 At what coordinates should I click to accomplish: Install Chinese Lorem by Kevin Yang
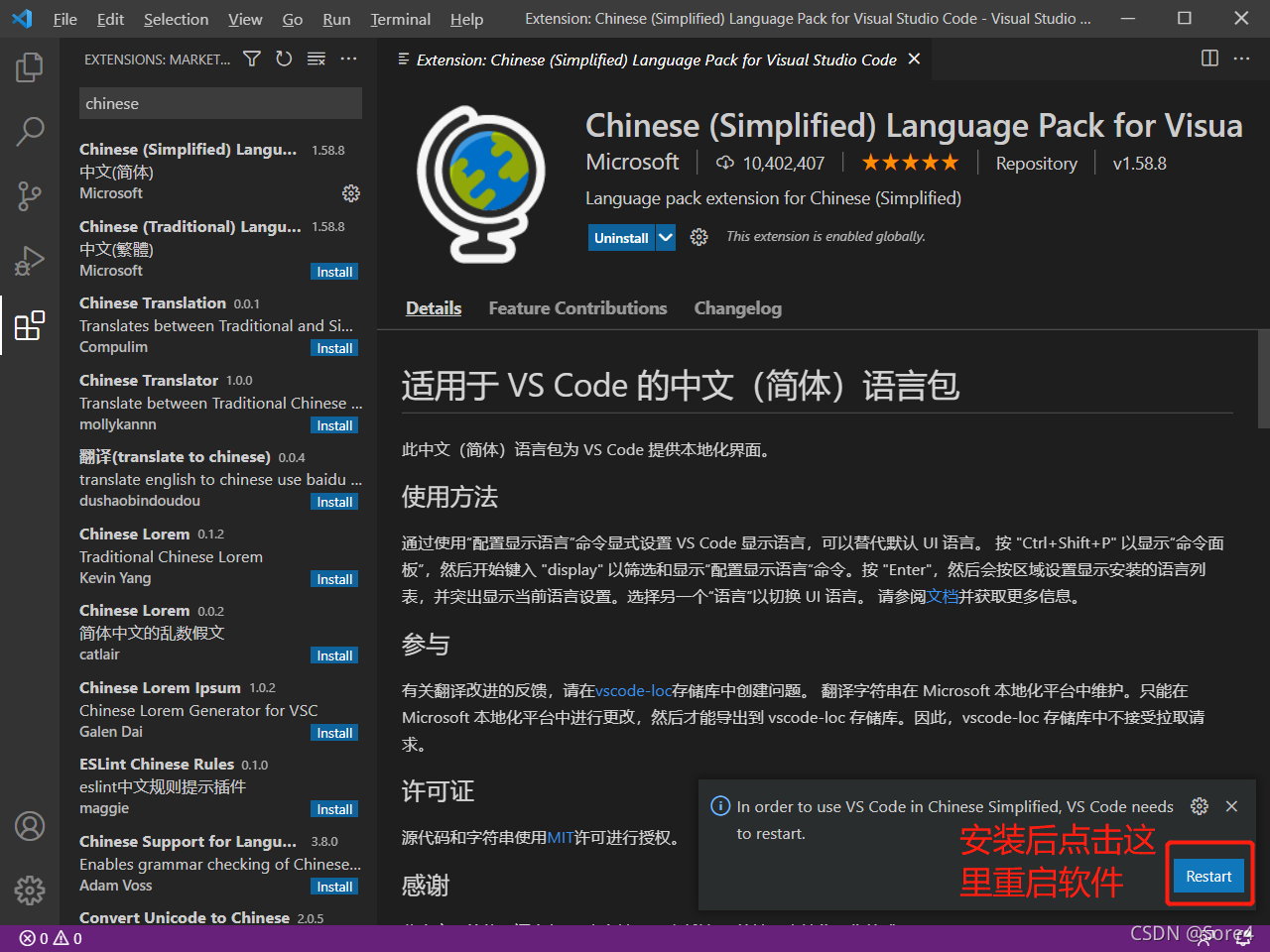coord(334,579)
